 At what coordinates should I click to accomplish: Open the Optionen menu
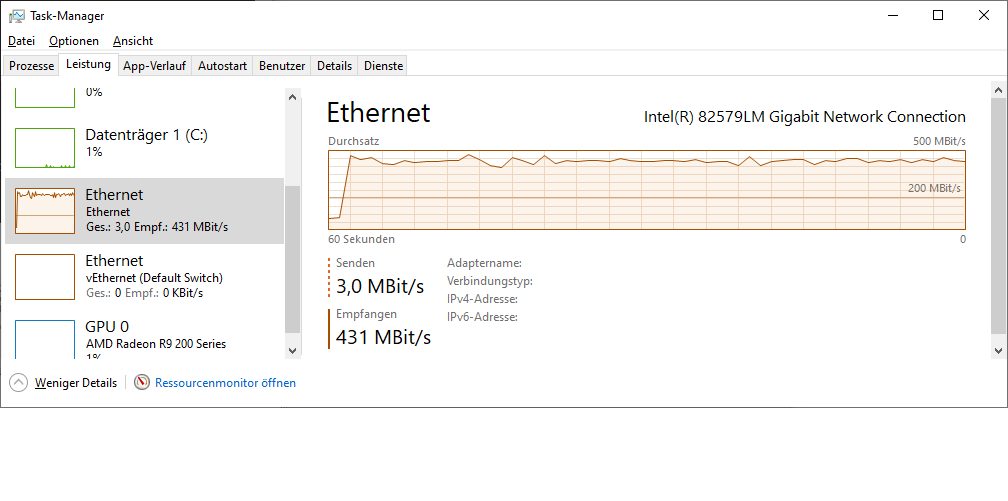[74, 41]
